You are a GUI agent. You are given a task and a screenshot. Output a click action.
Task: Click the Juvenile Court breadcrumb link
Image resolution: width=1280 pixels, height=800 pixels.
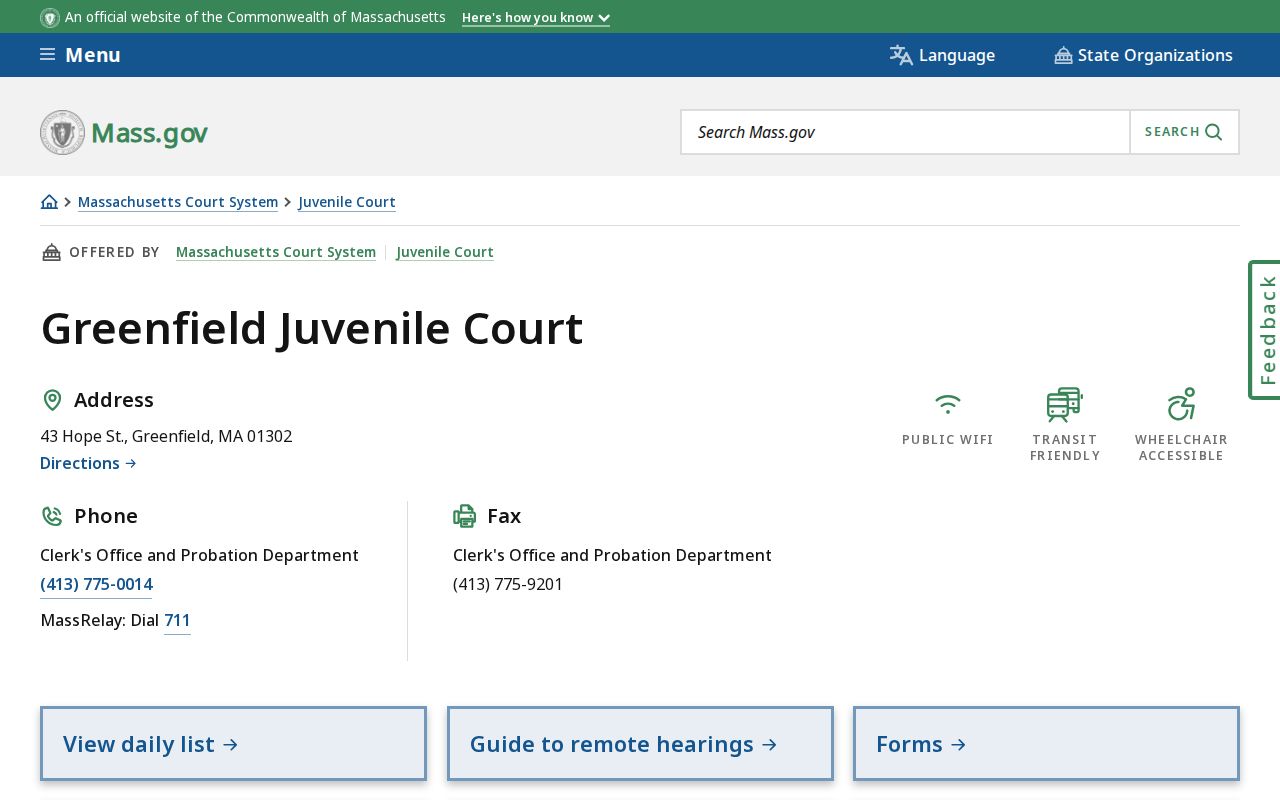(347, 202)
